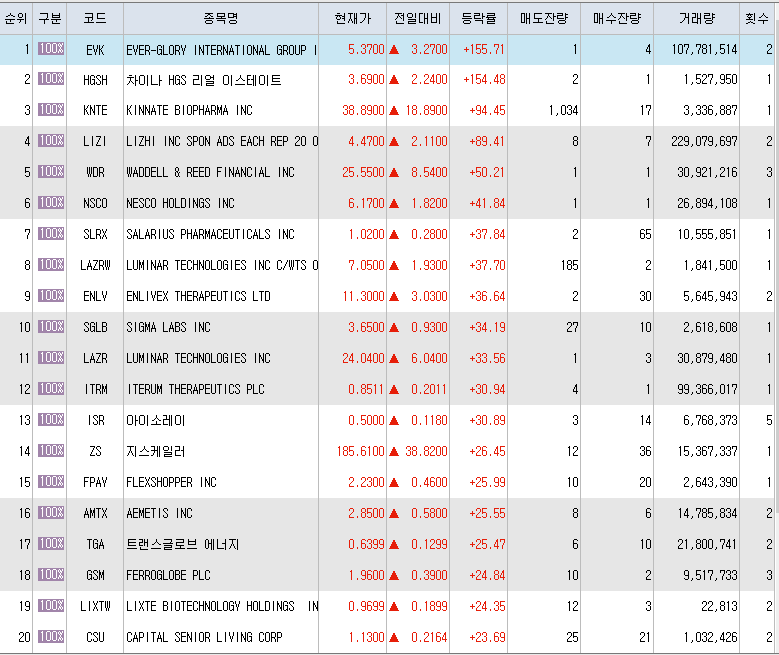The image size is (779, 655).
Task: Select the WDR ticker code
Action: click(95, 172)
